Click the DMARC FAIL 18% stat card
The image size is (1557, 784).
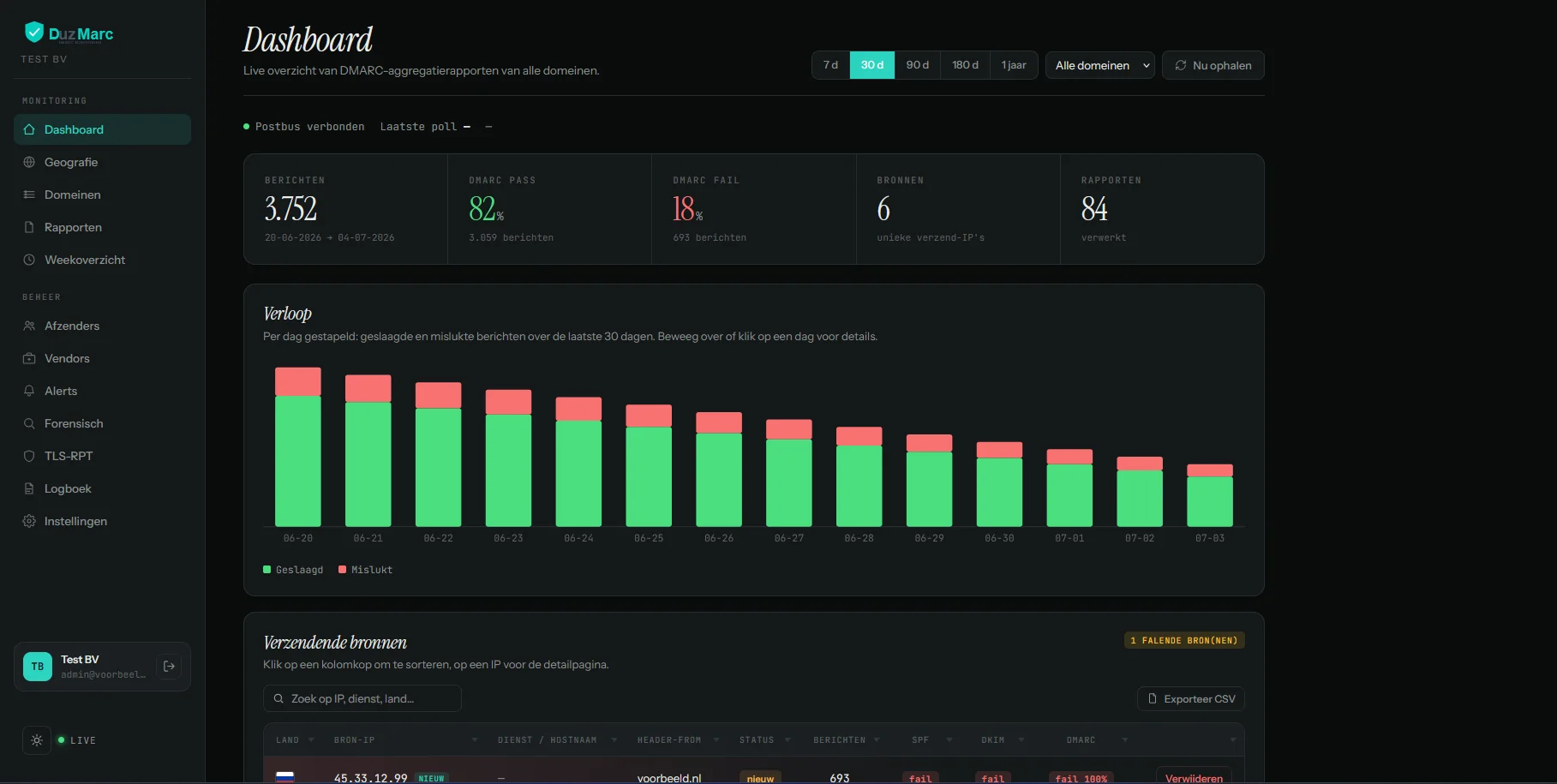(x=754, y=209)
